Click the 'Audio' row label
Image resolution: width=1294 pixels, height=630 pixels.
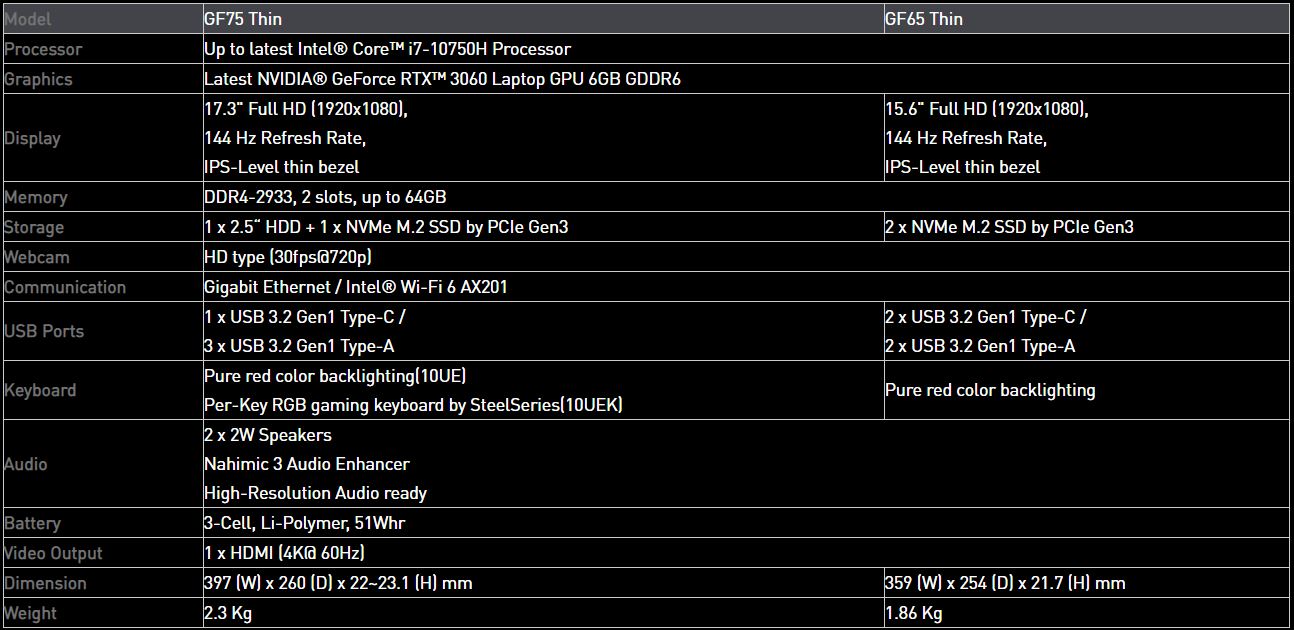pos(26,464)
